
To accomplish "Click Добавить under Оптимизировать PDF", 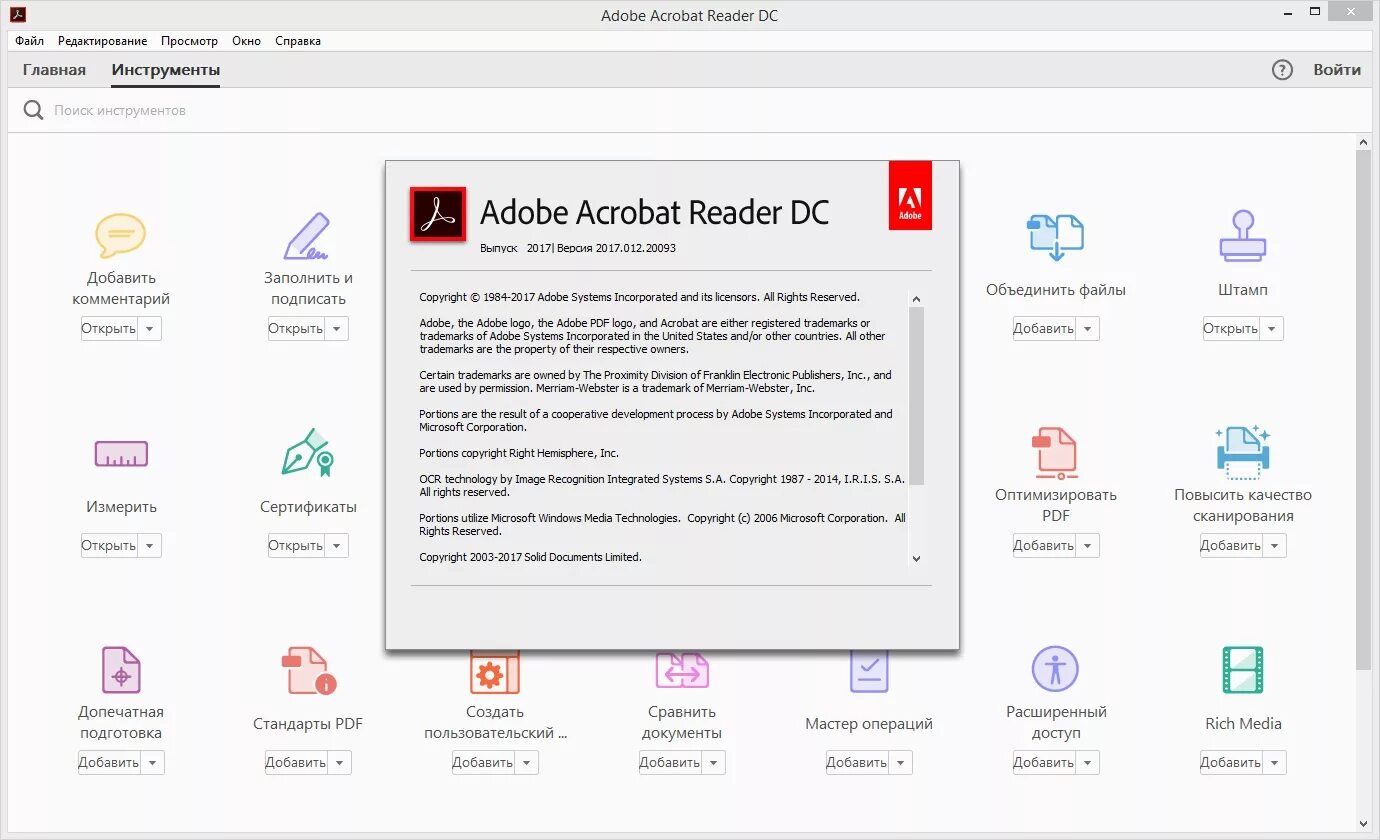I will 1044,545.
